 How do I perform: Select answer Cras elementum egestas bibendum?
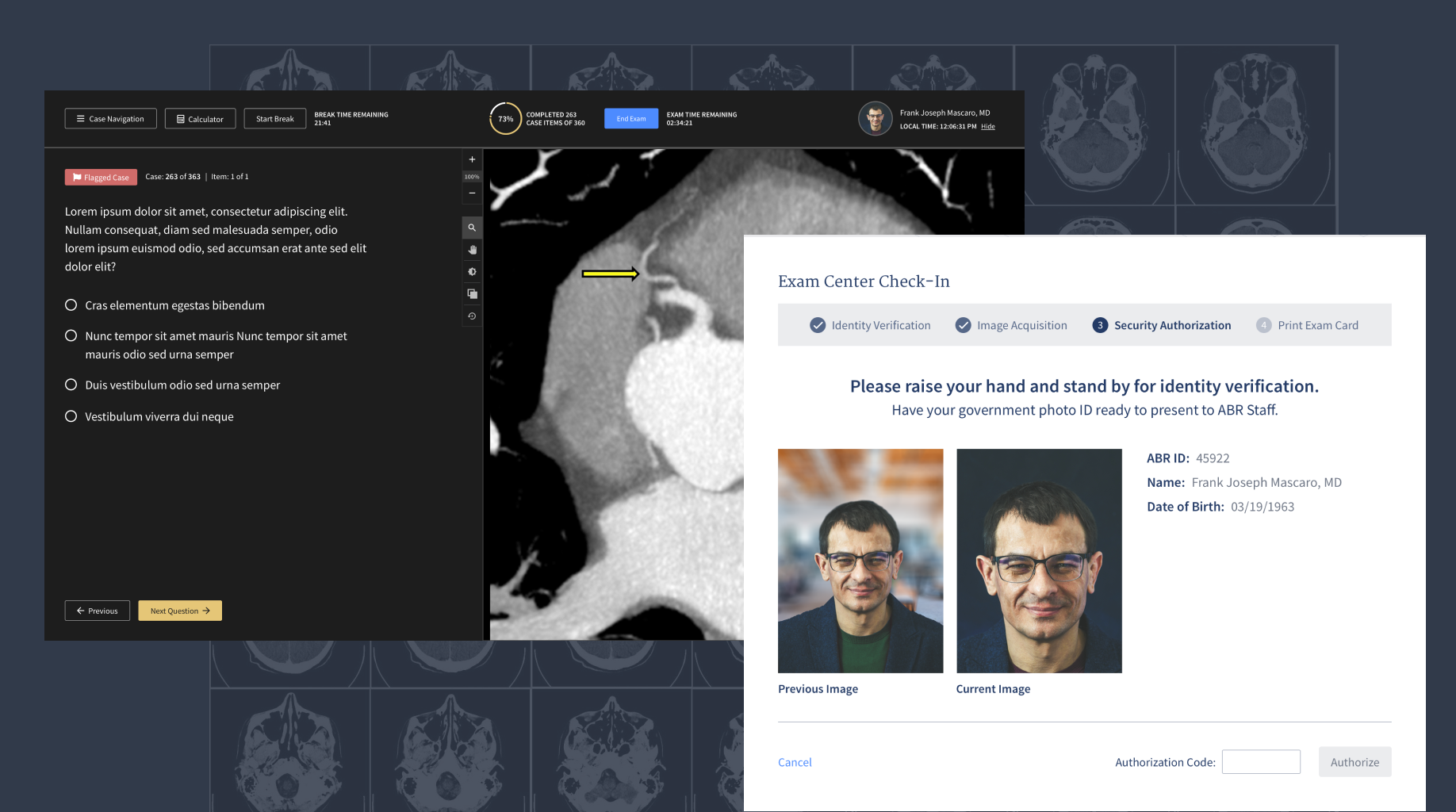tap(165, 305)
